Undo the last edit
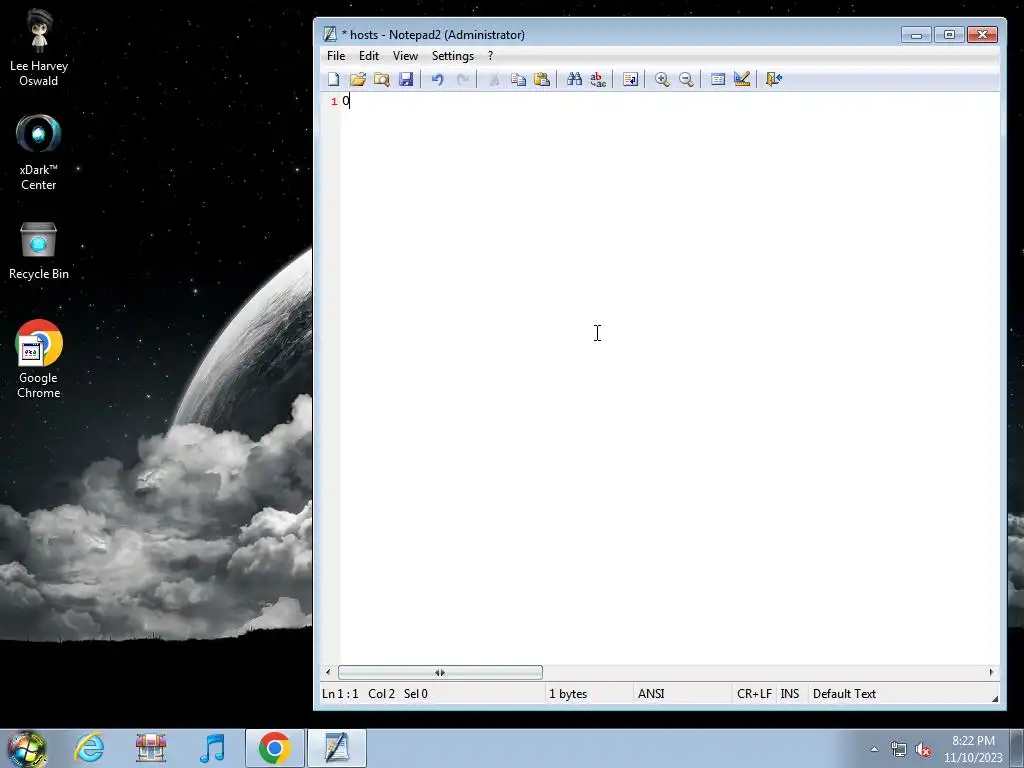This screenshot has height=768, width=1024. tap(438, 80)
